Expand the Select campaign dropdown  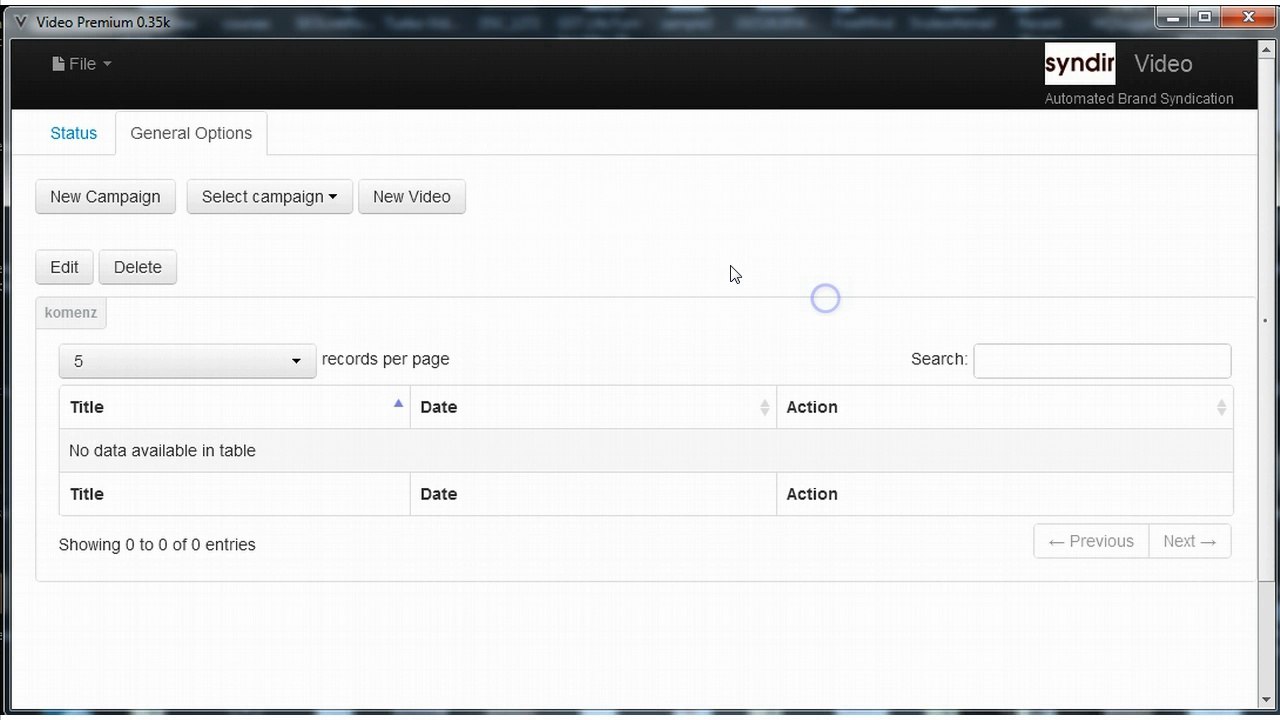[x=270, y=197]
